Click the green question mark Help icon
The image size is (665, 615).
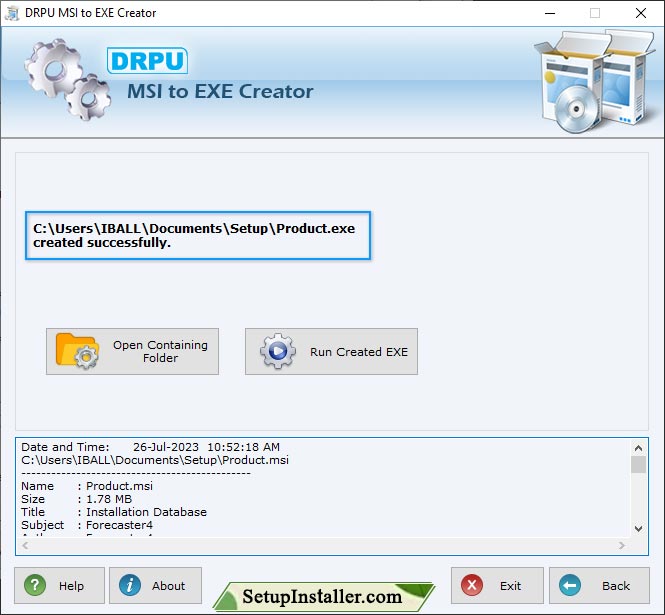click(35, 585)
